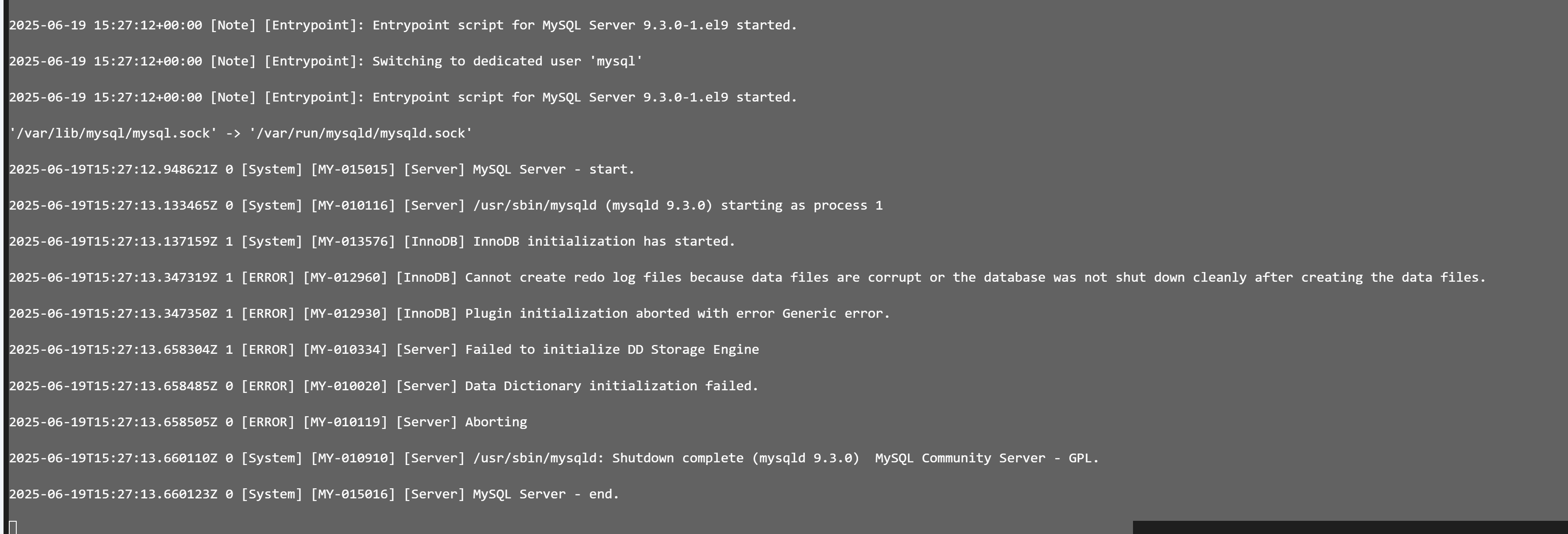Click "MySQL Server - start." message
Viewport: 1568px width, 534px height.
pos(553,169)
